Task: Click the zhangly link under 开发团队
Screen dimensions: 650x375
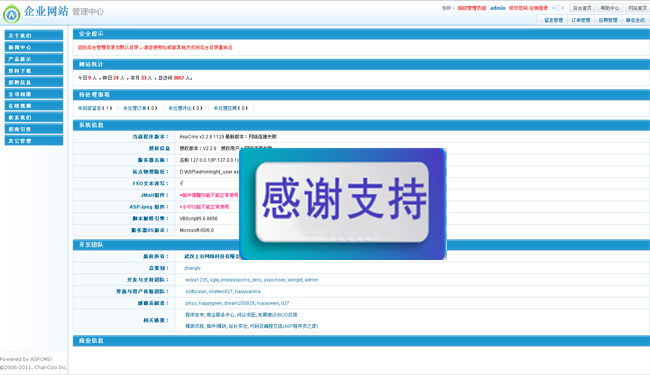Action: coord(192,268)
